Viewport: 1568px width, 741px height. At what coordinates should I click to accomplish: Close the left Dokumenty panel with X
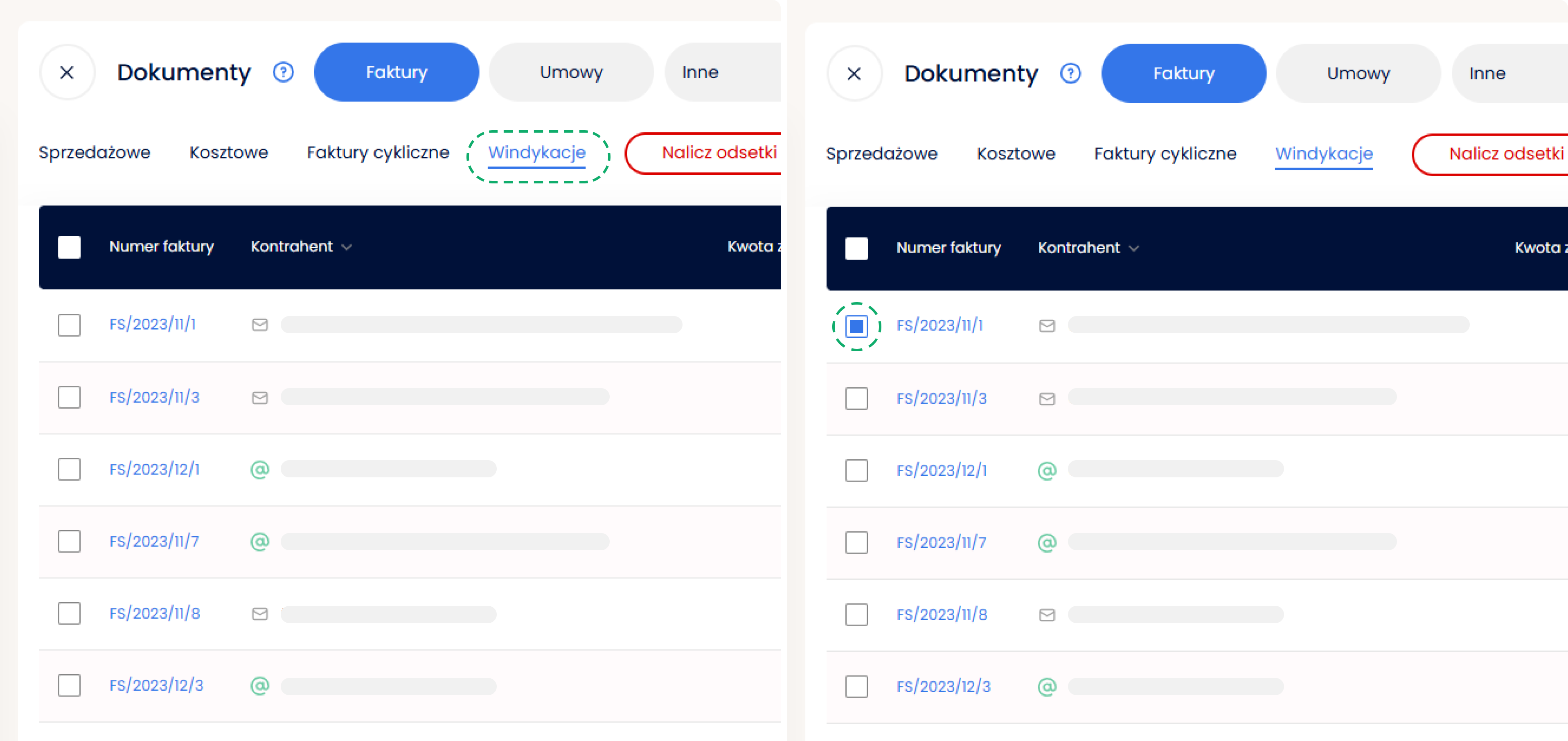click(x=67, y=72)
